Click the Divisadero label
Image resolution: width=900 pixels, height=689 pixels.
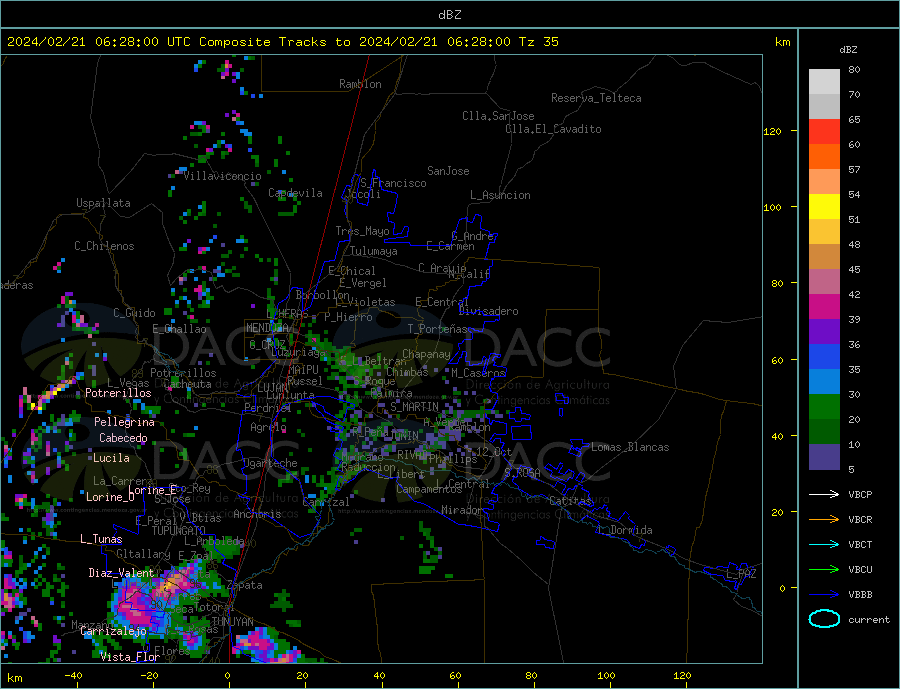point(488,311)
